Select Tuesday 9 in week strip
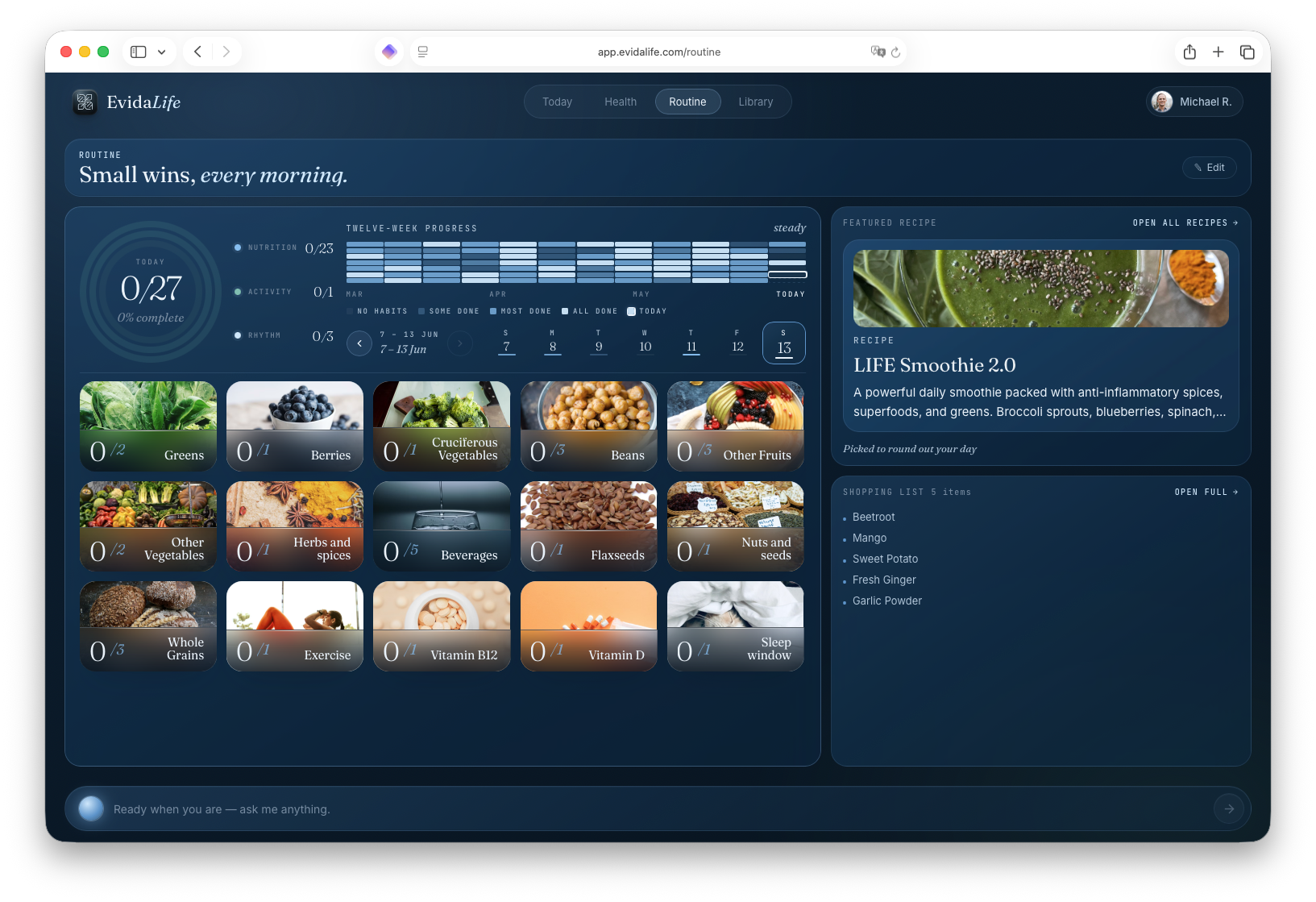This screenshot has height=902, width=1316. tap(599, 343)
